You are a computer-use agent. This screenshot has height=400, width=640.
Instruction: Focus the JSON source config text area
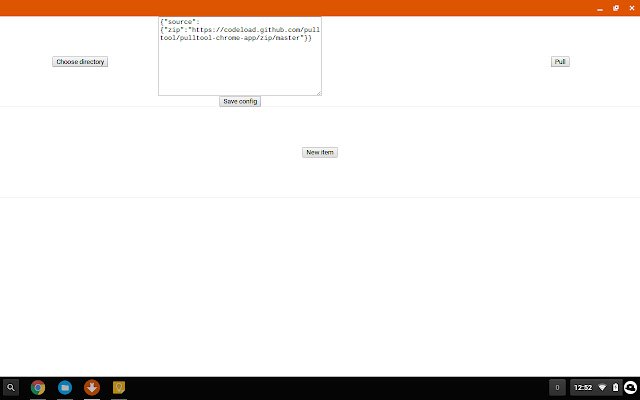(240, 56)
